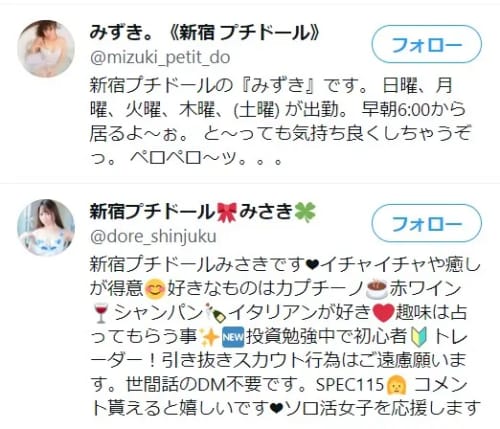Click the beginner mark emoji
500x429 pixels.
(x=418, y=338)
